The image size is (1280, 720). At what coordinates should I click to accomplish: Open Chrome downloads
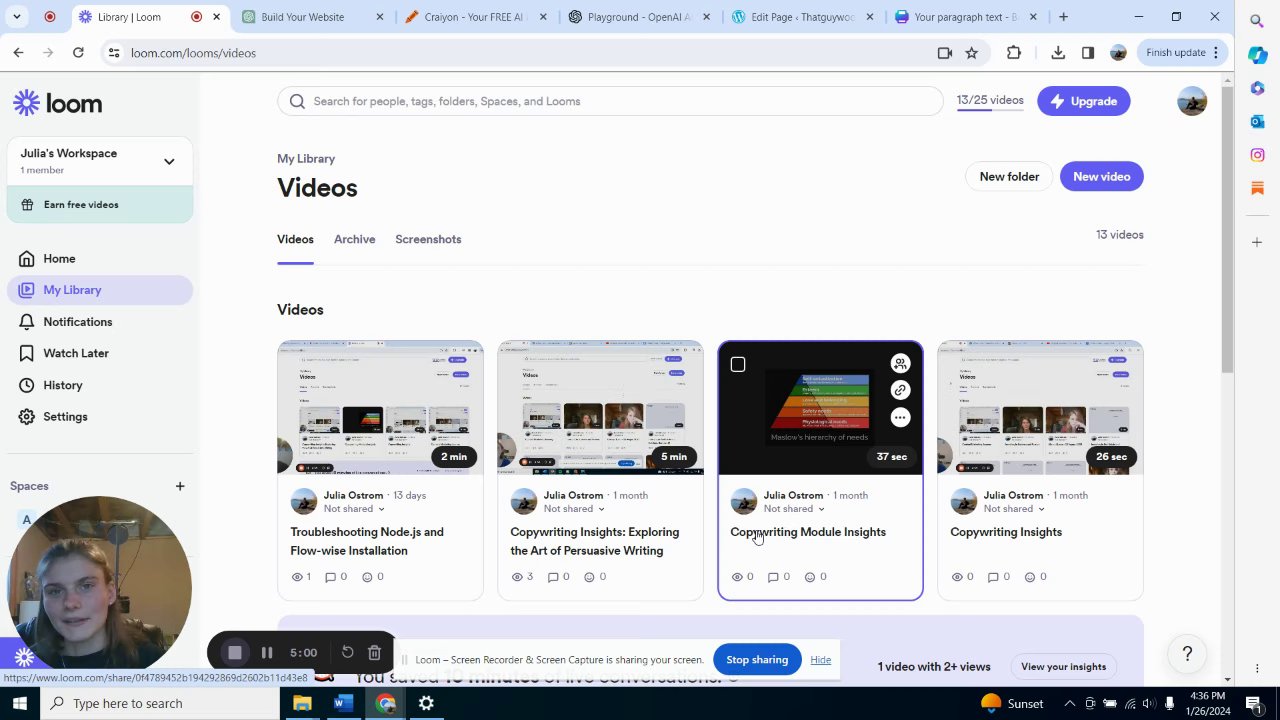click(x=1058, y=53)
